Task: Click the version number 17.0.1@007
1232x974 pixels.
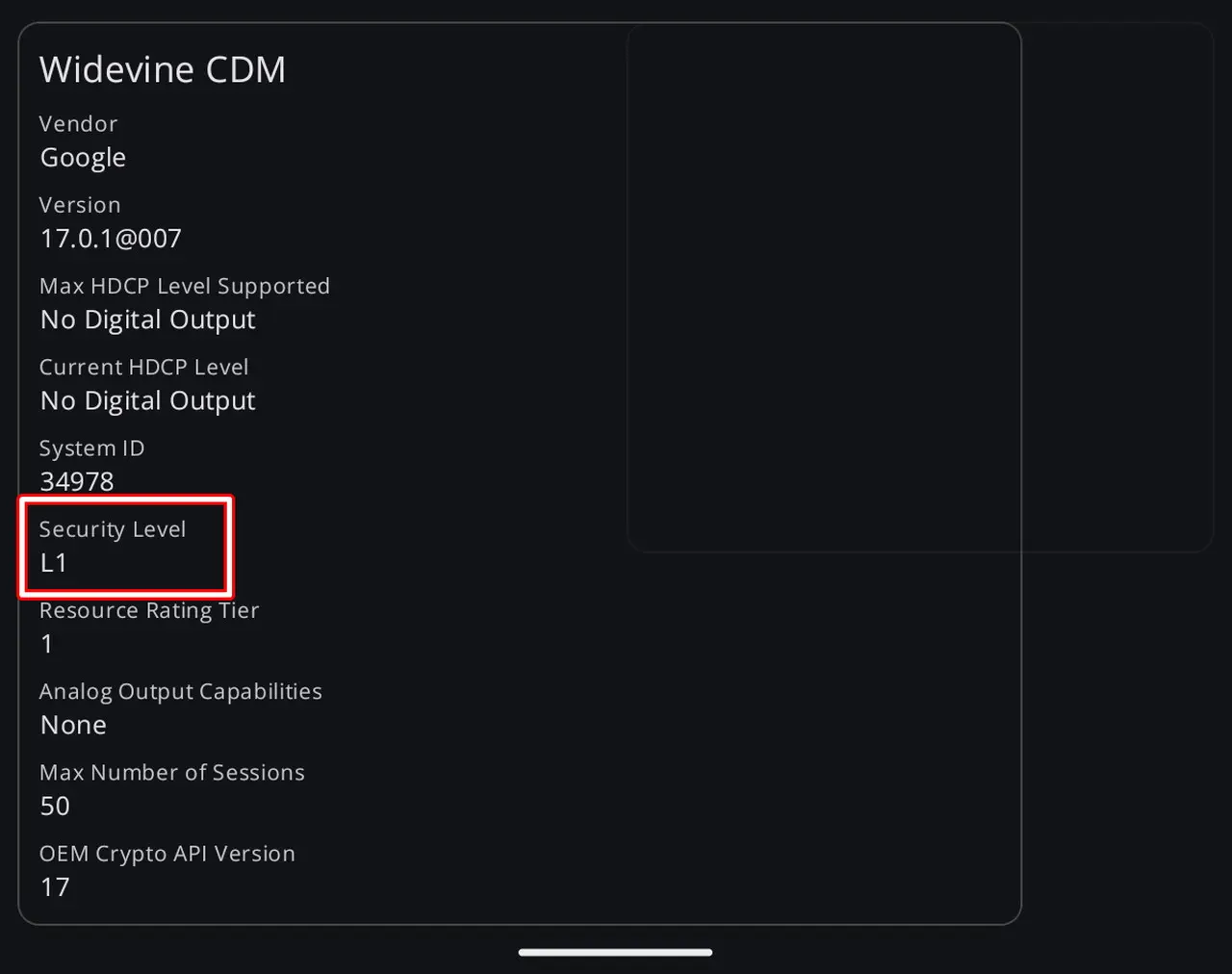Action: (111, 239)
